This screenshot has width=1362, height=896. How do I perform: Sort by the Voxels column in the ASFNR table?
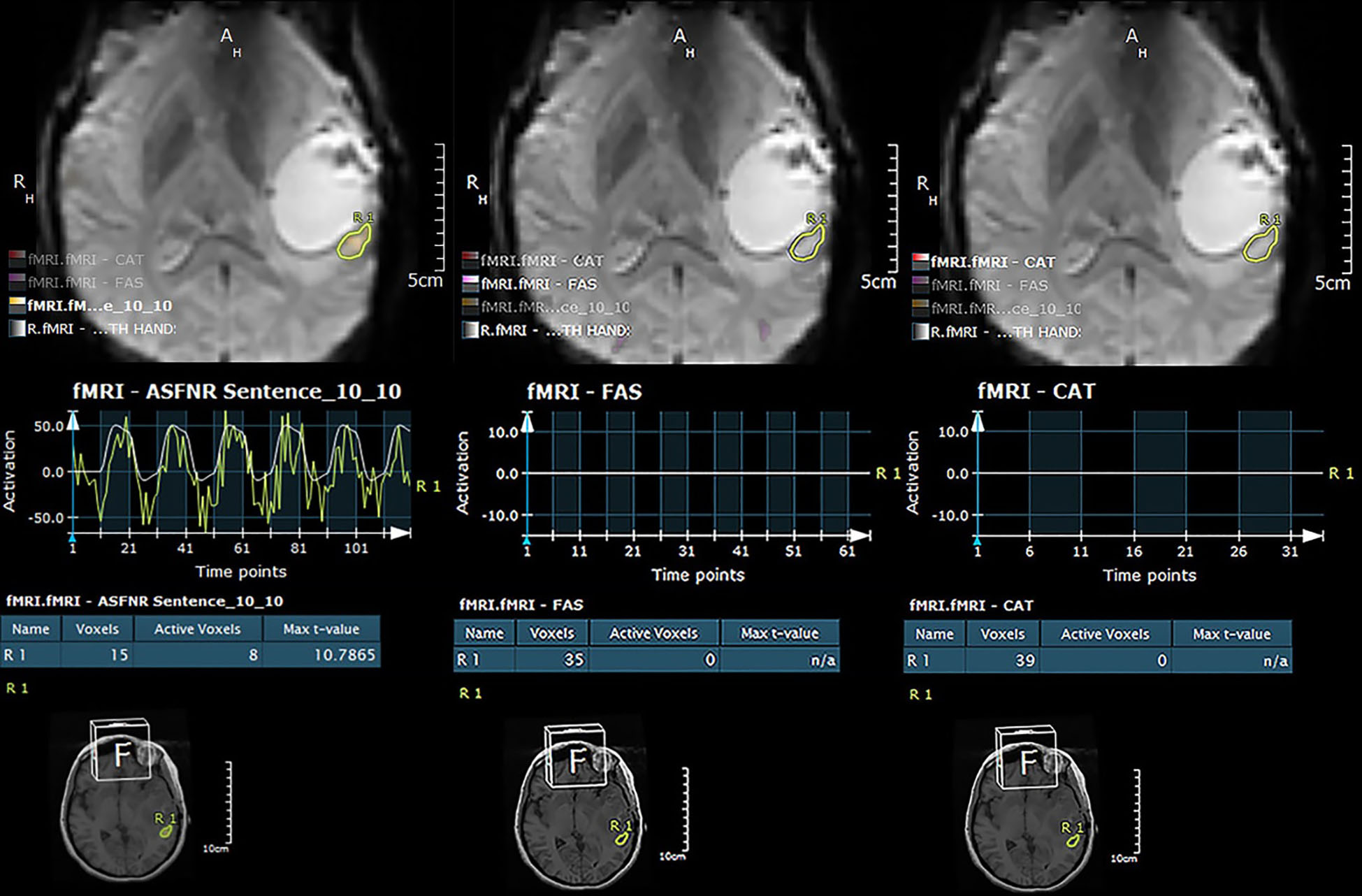tap(96, 629)
